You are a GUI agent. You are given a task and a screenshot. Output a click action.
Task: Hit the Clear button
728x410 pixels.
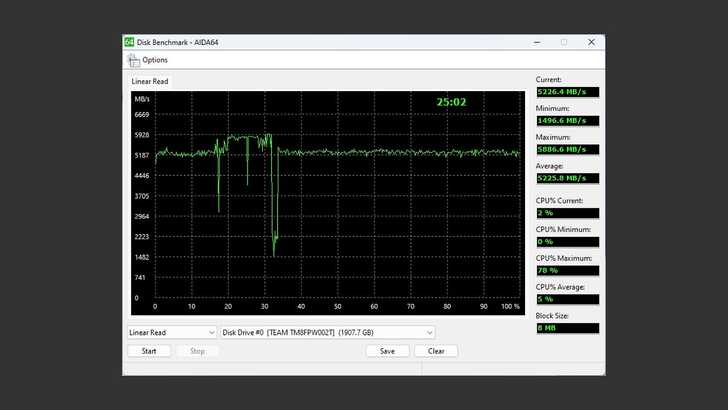(436, 351)
